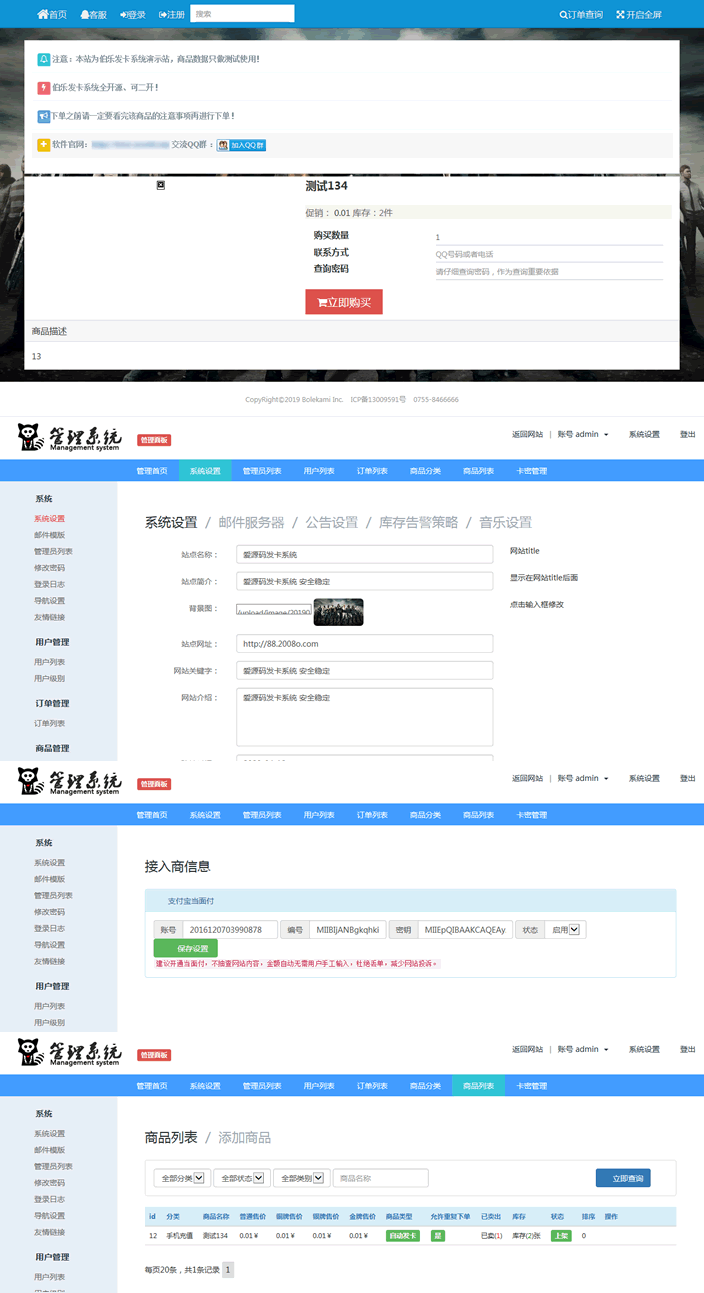Open the 全部分类 category dropdown
The image size is (704, 1293).
[183, 1178]
